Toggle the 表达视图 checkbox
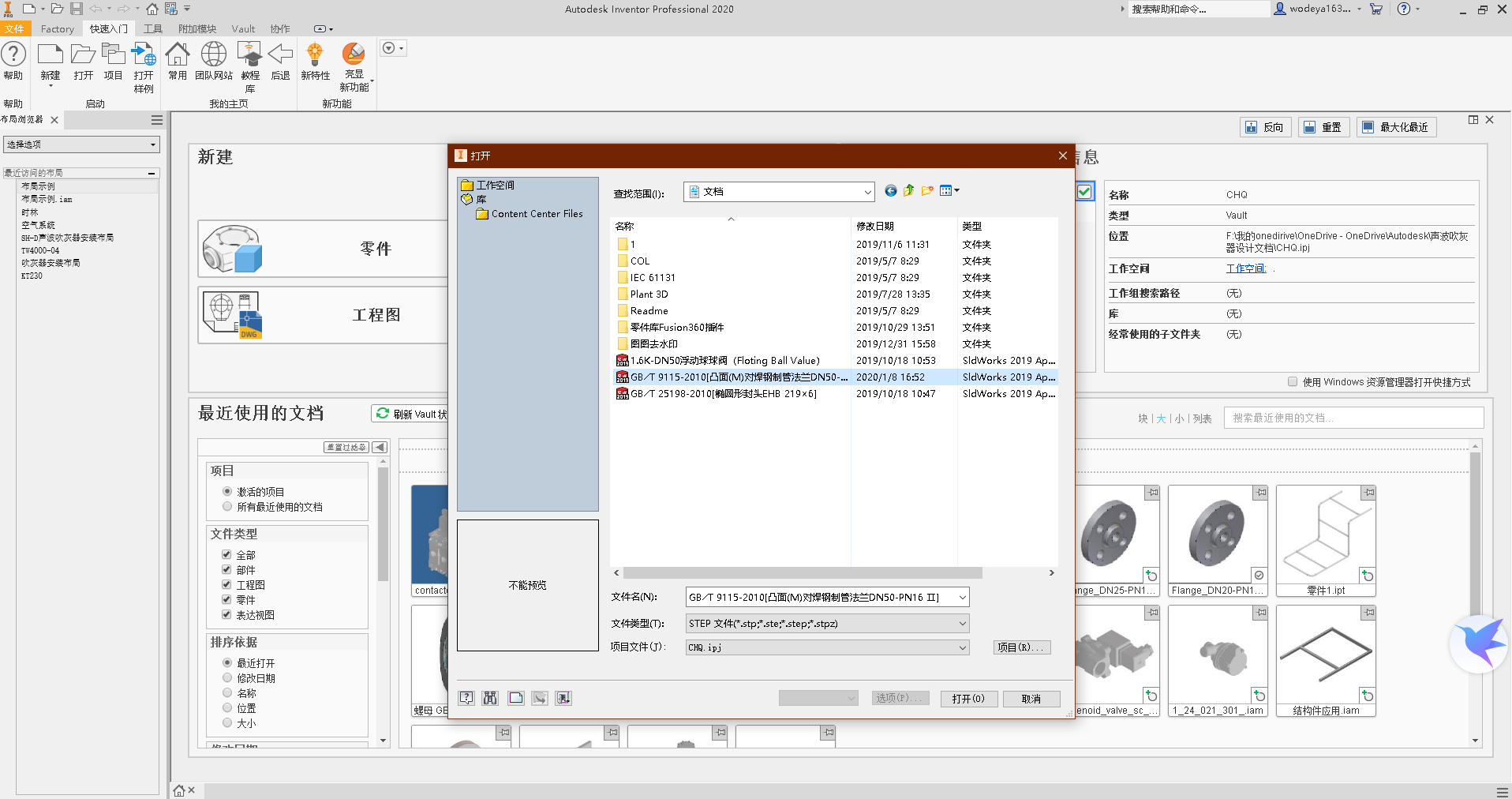 pos(226,614)
